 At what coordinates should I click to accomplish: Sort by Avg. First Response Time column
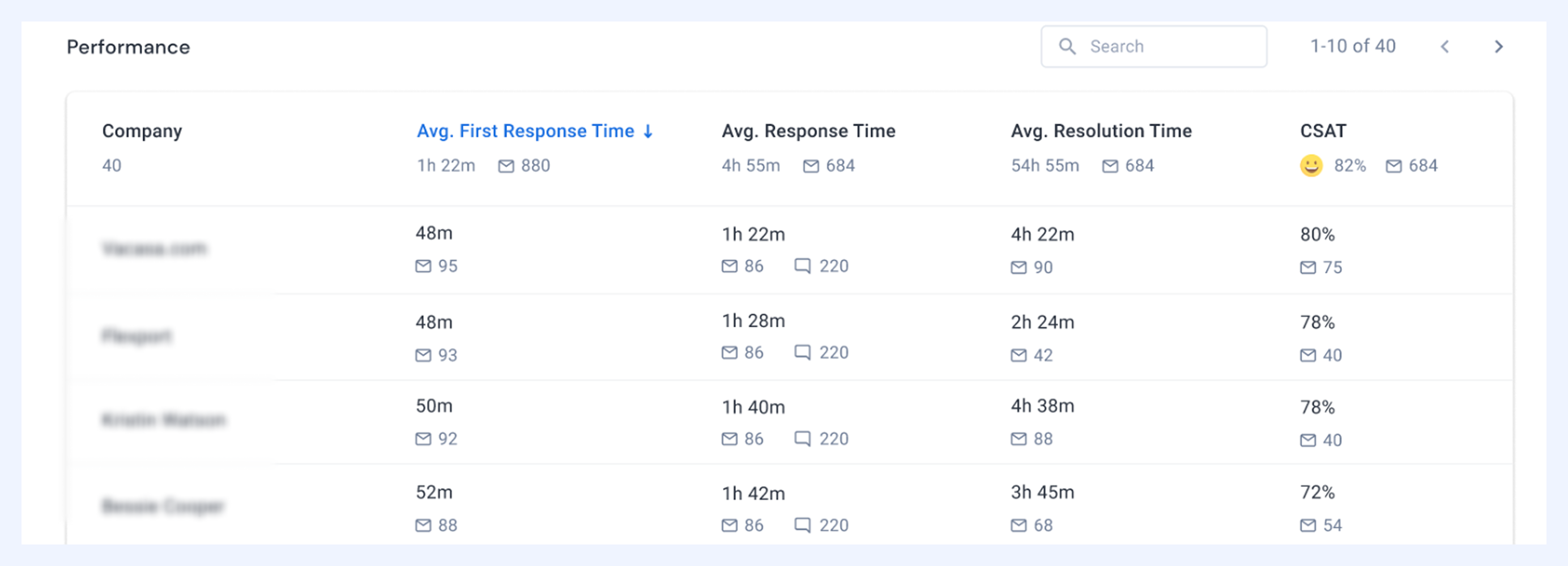[525, 131]
